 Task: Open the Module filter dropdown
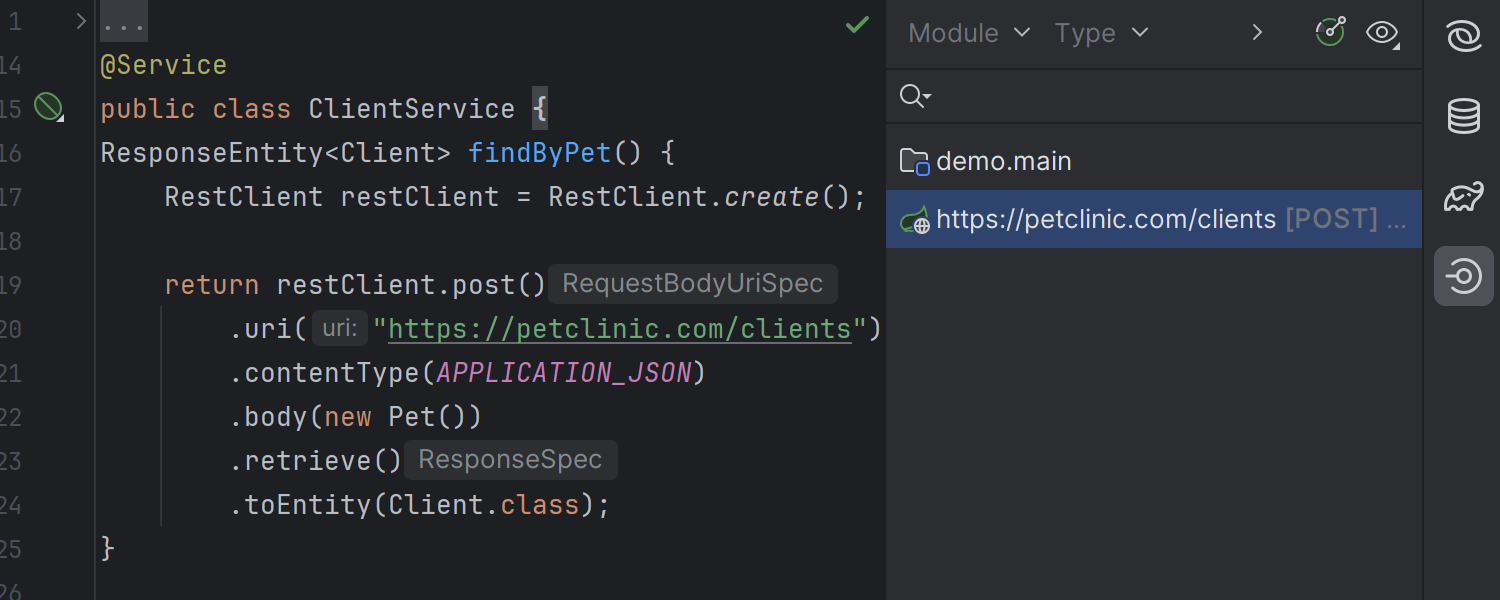pyautogui.click(x=968, y=33)
